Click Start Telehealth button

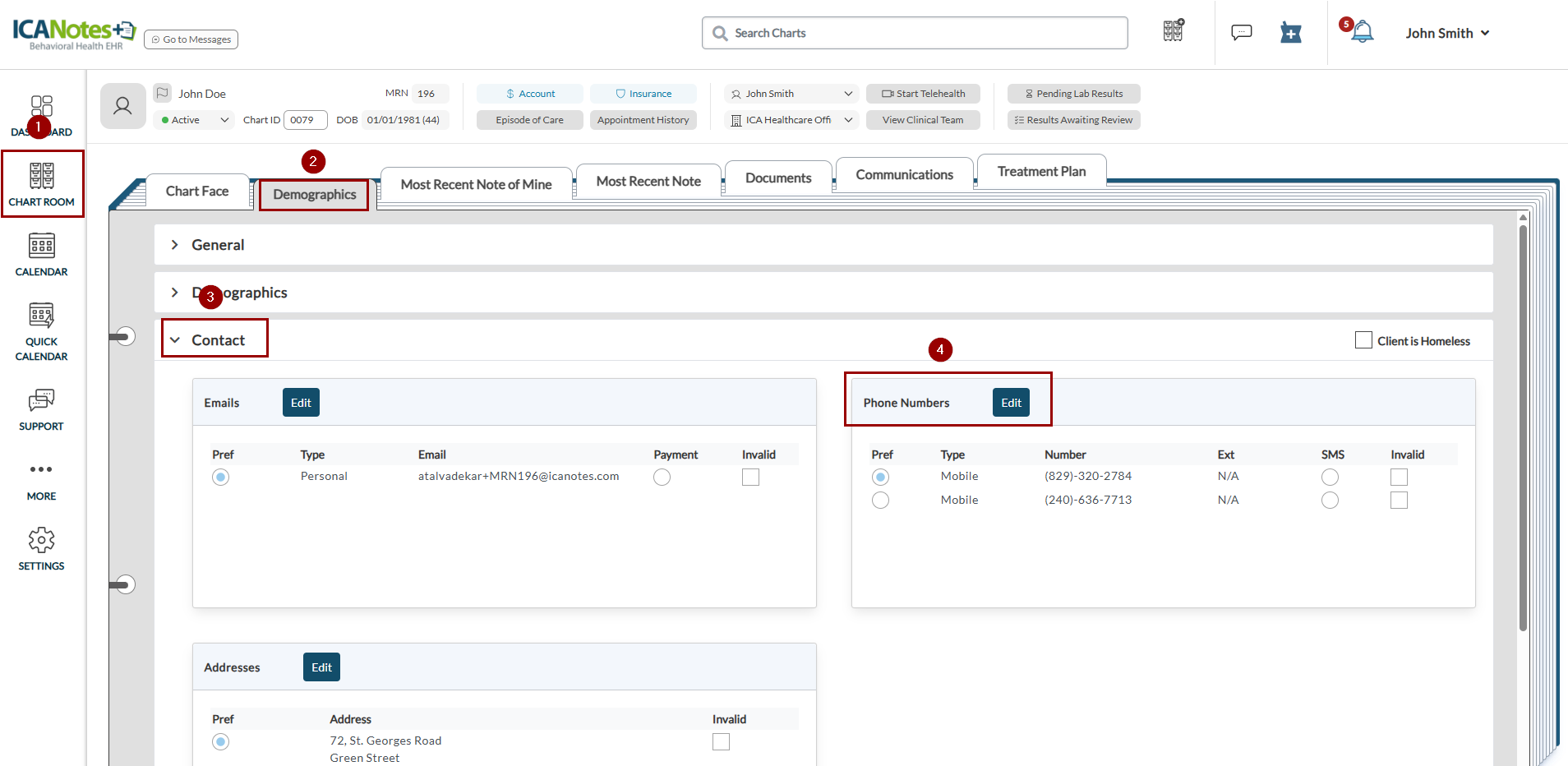923,94
